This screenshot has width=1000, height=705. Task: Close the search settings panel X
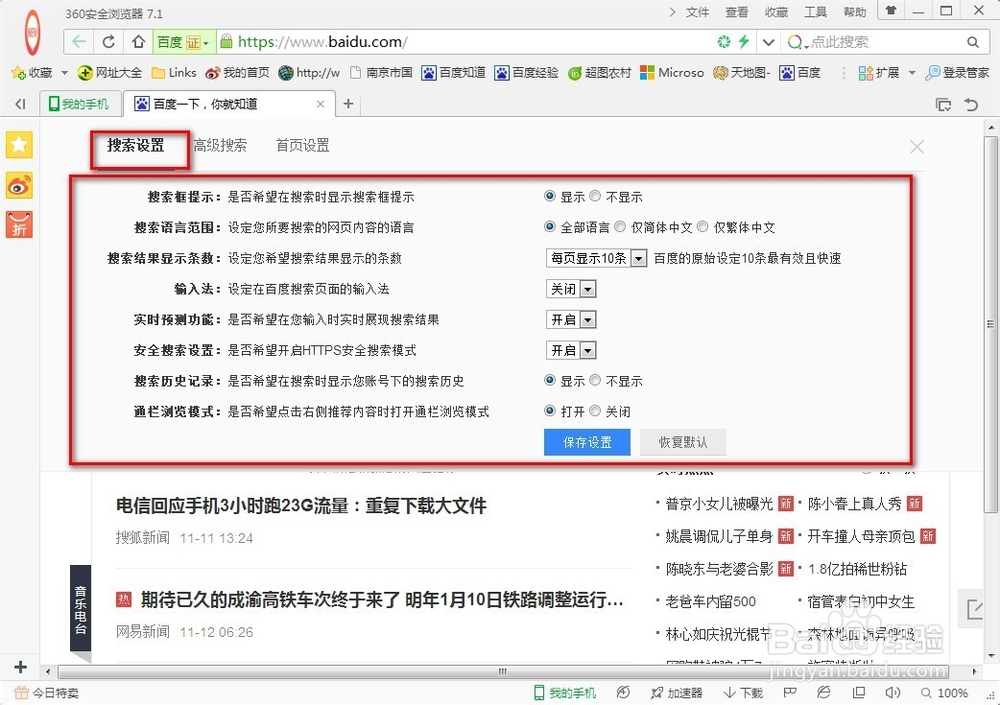[916, 147]
